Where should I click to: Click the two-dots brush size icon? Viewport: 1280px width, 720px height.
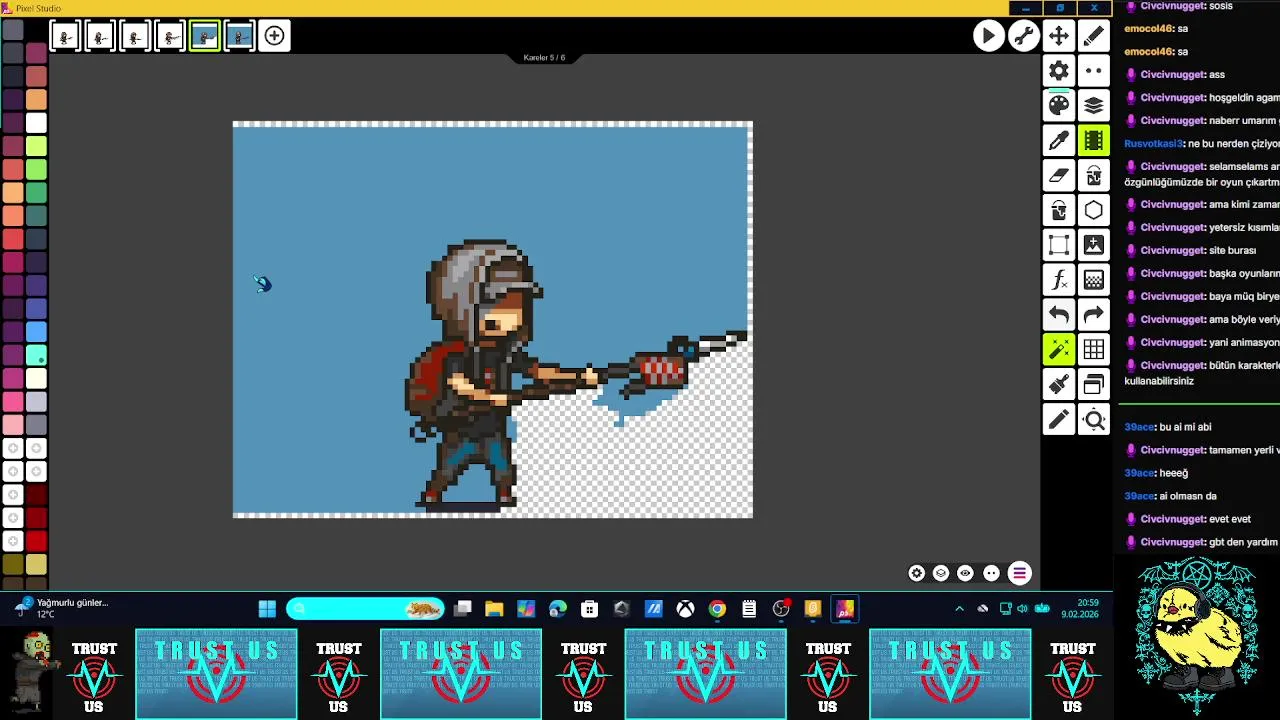pos(1094,70)
